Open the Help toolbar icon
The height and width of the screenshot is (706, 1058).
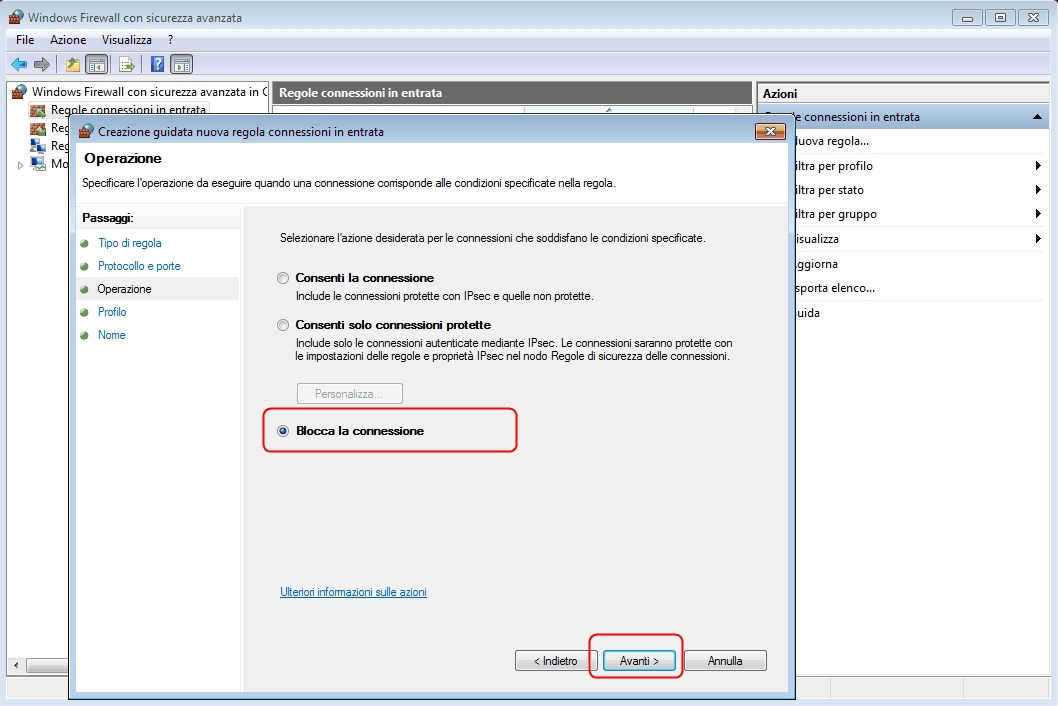click(x=157, y=65)
